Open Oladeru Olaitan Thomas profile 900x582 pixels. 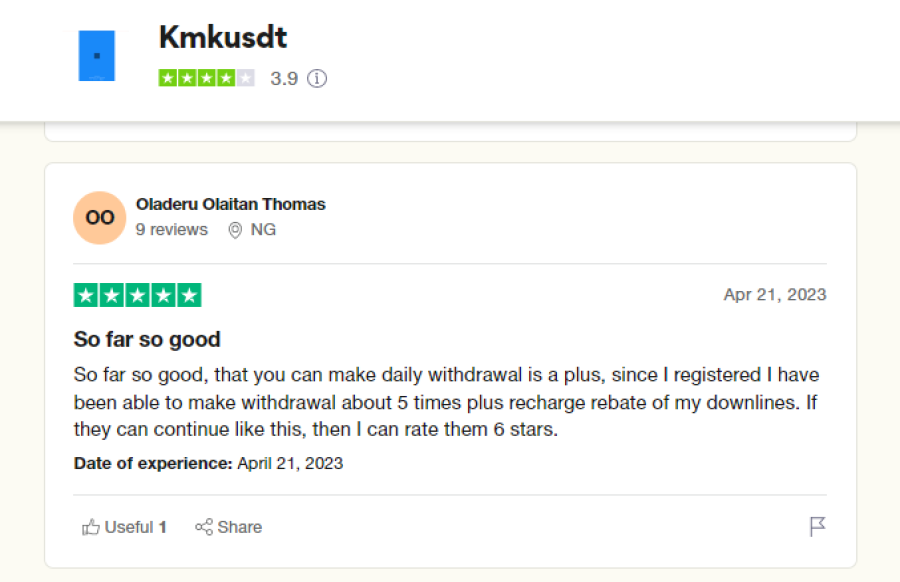[x=231, y=204]
